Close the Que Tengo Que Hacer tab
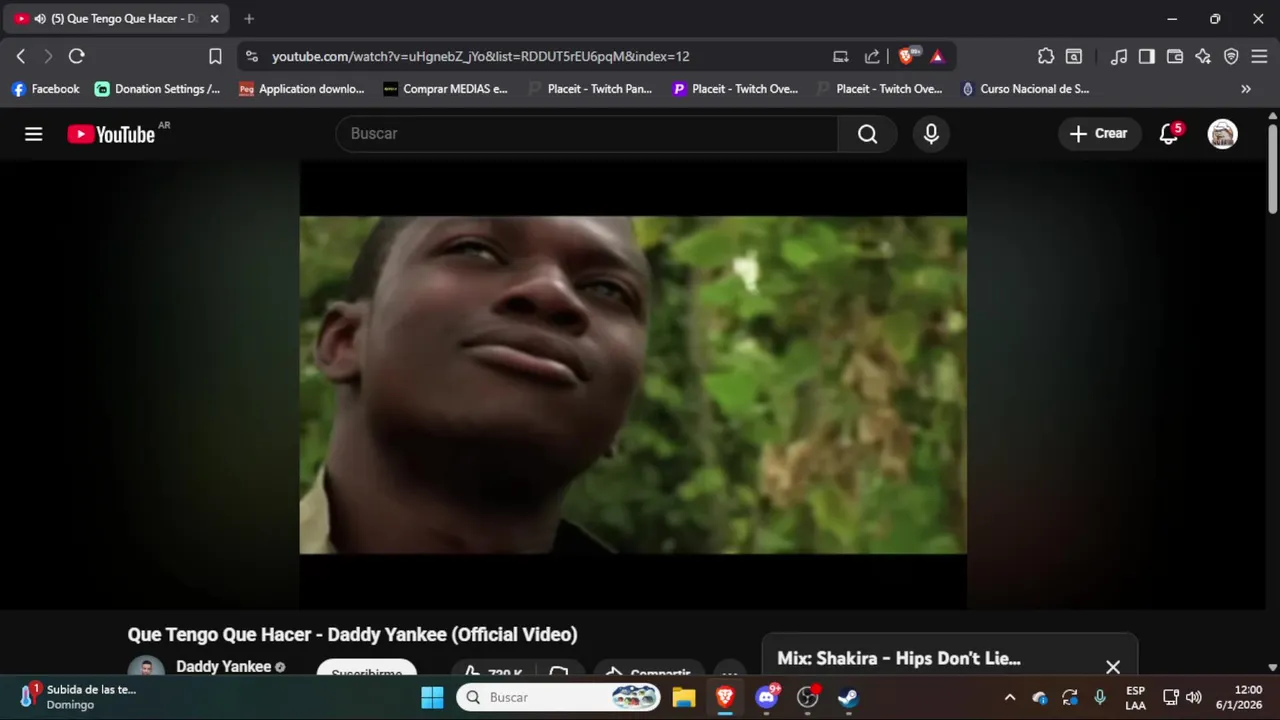The width and height of the screenshot is (1280, 720). pyautogui.click(x=214, y=19)
